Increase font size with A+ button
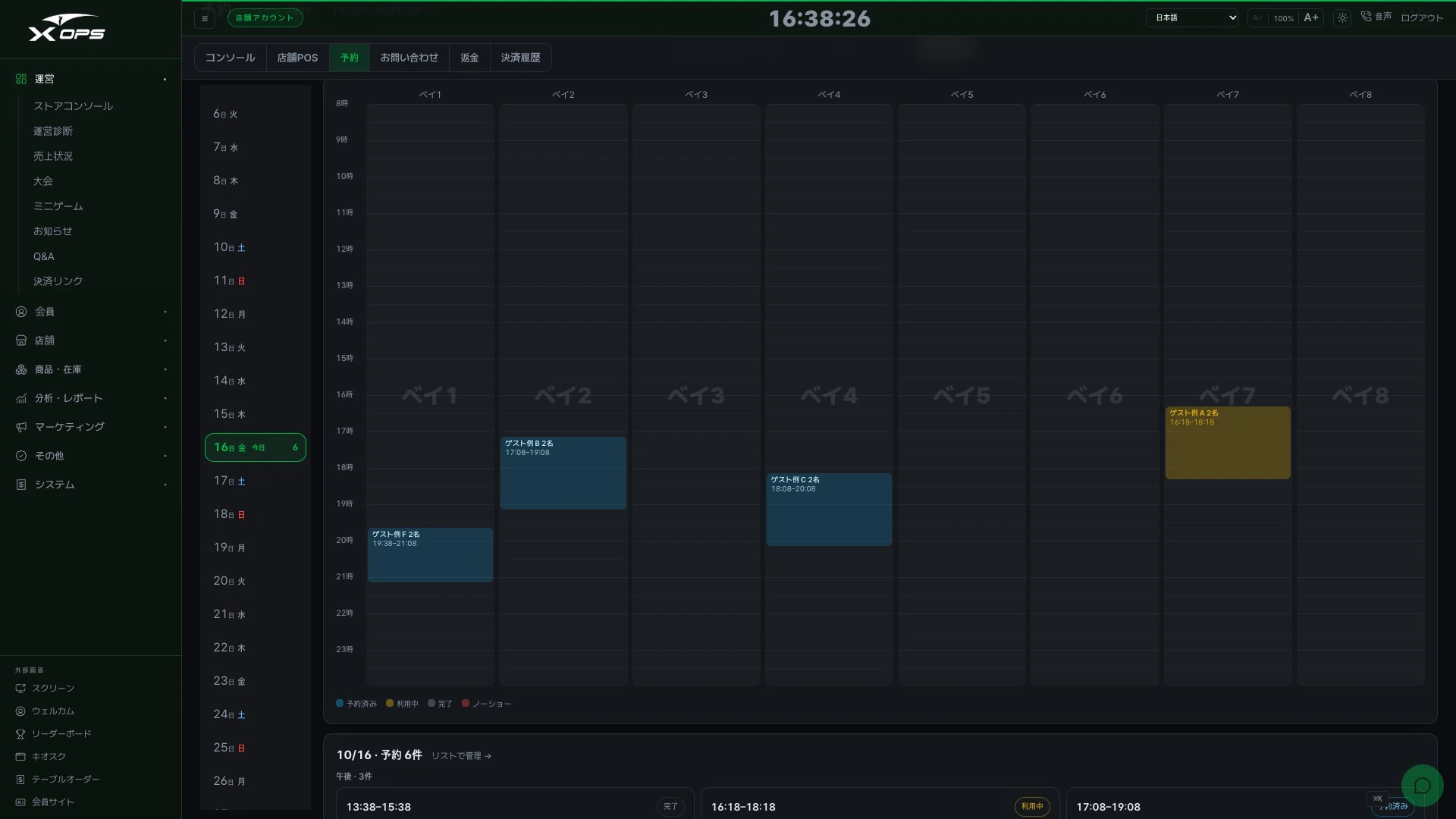The image size is (1456, 819). [1311, 17]
